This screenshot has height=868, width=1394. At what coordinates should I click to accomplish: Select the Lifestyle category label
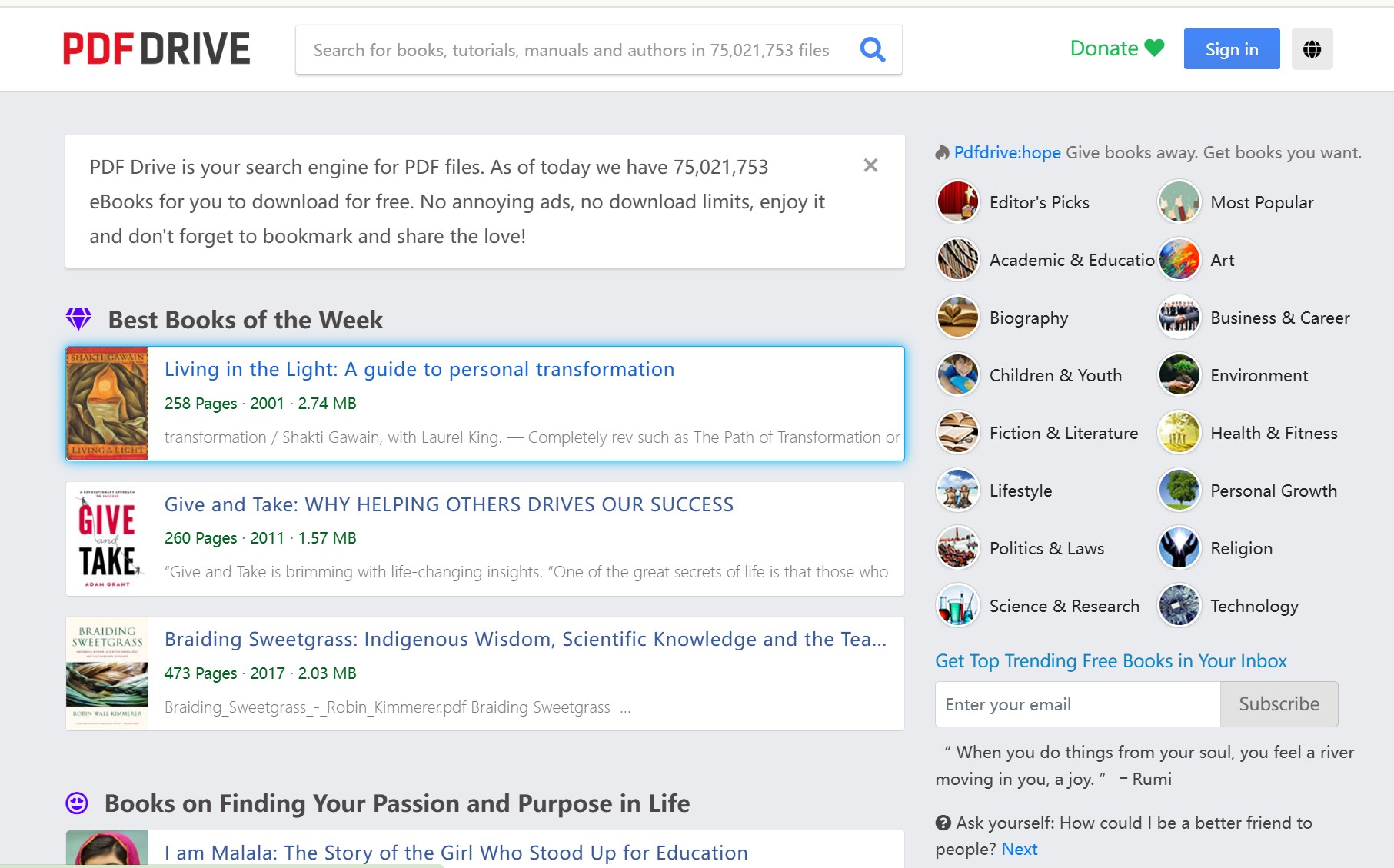click(1020, 491)
